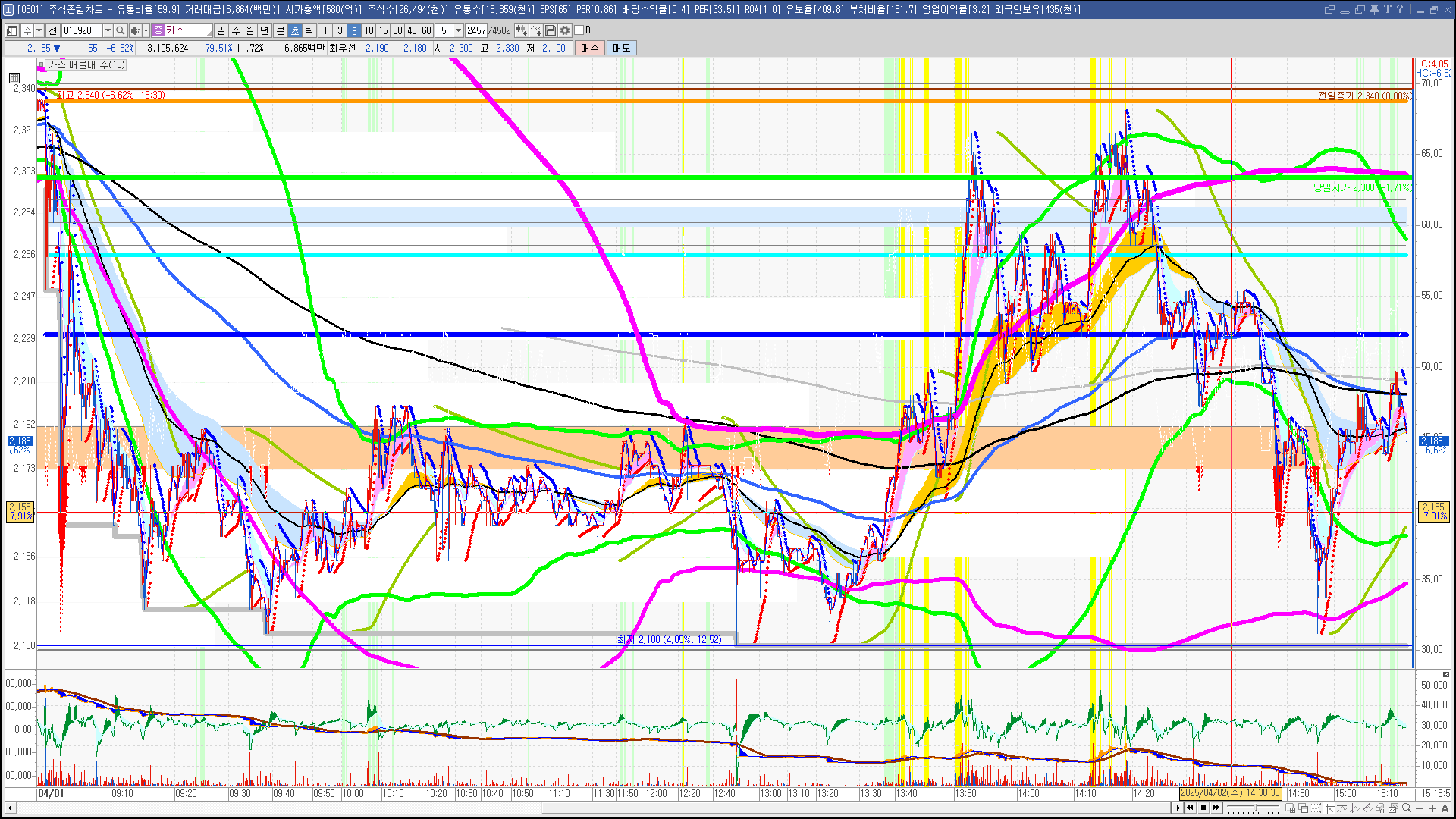This screenshot has height=819, width=1456.
Task: Click the 매도 sell button
Action: pos(622,48)
